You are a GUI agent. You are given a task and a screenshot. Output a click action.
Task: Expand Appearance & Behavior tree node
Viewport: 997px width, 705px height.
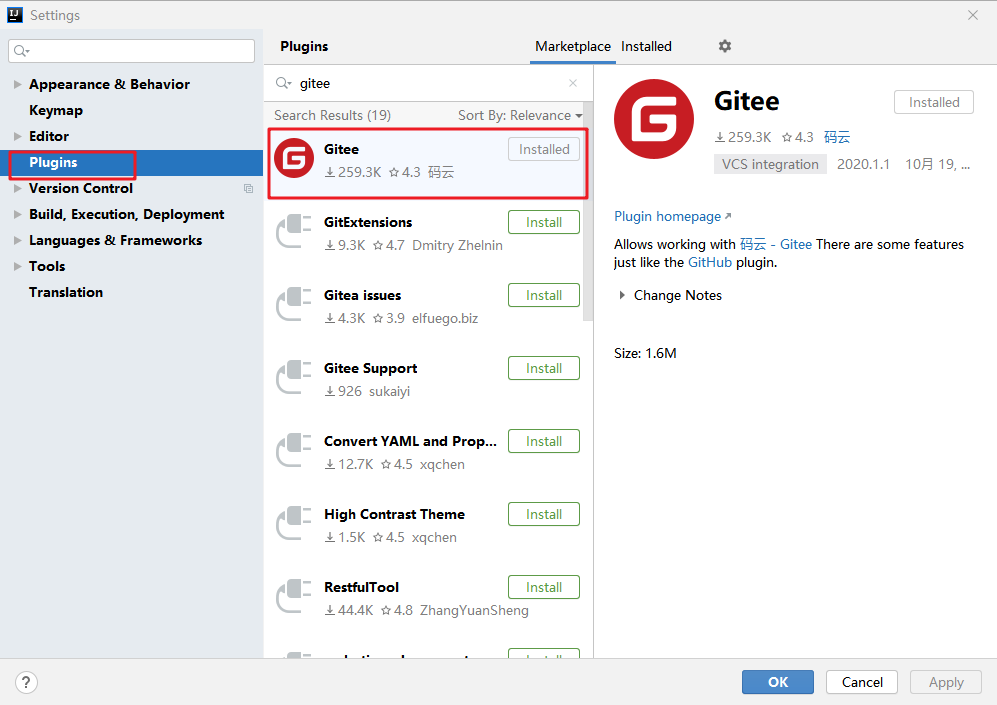pos(18,85)
